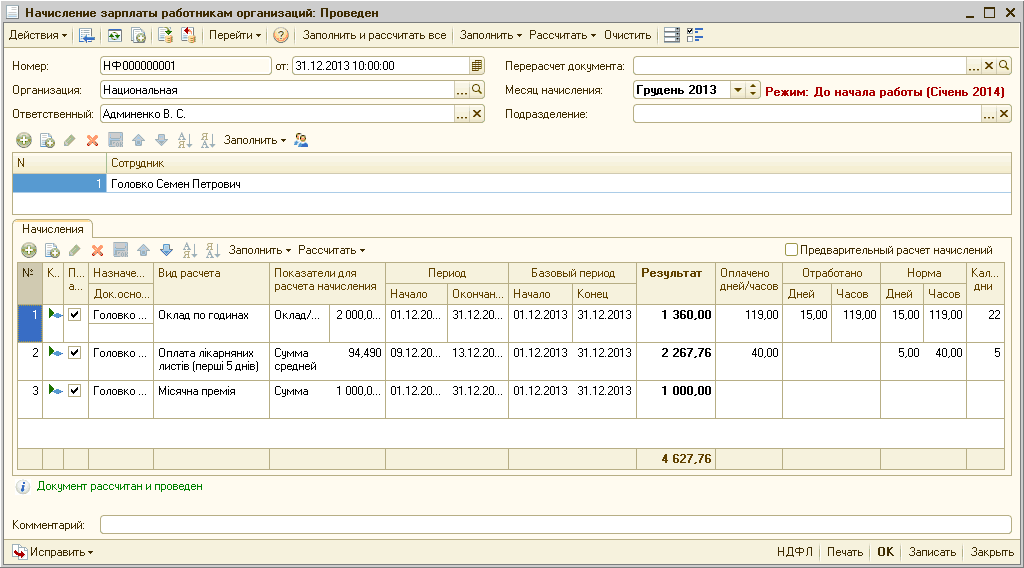The image size is (1024, 568).
Task: Click the Комментарий input field
Action: tap(556, 525)
